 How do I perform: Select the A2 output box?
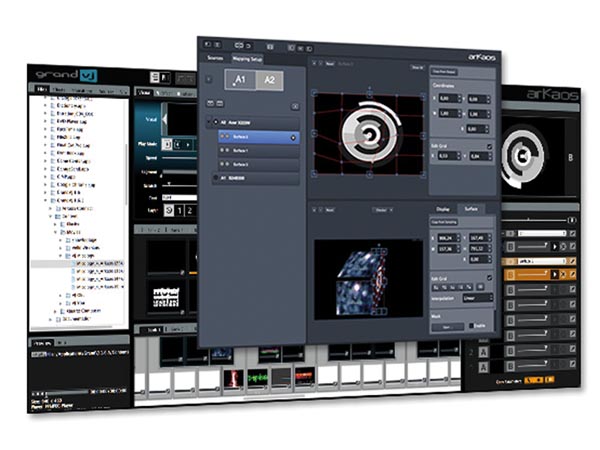point(269,80)
